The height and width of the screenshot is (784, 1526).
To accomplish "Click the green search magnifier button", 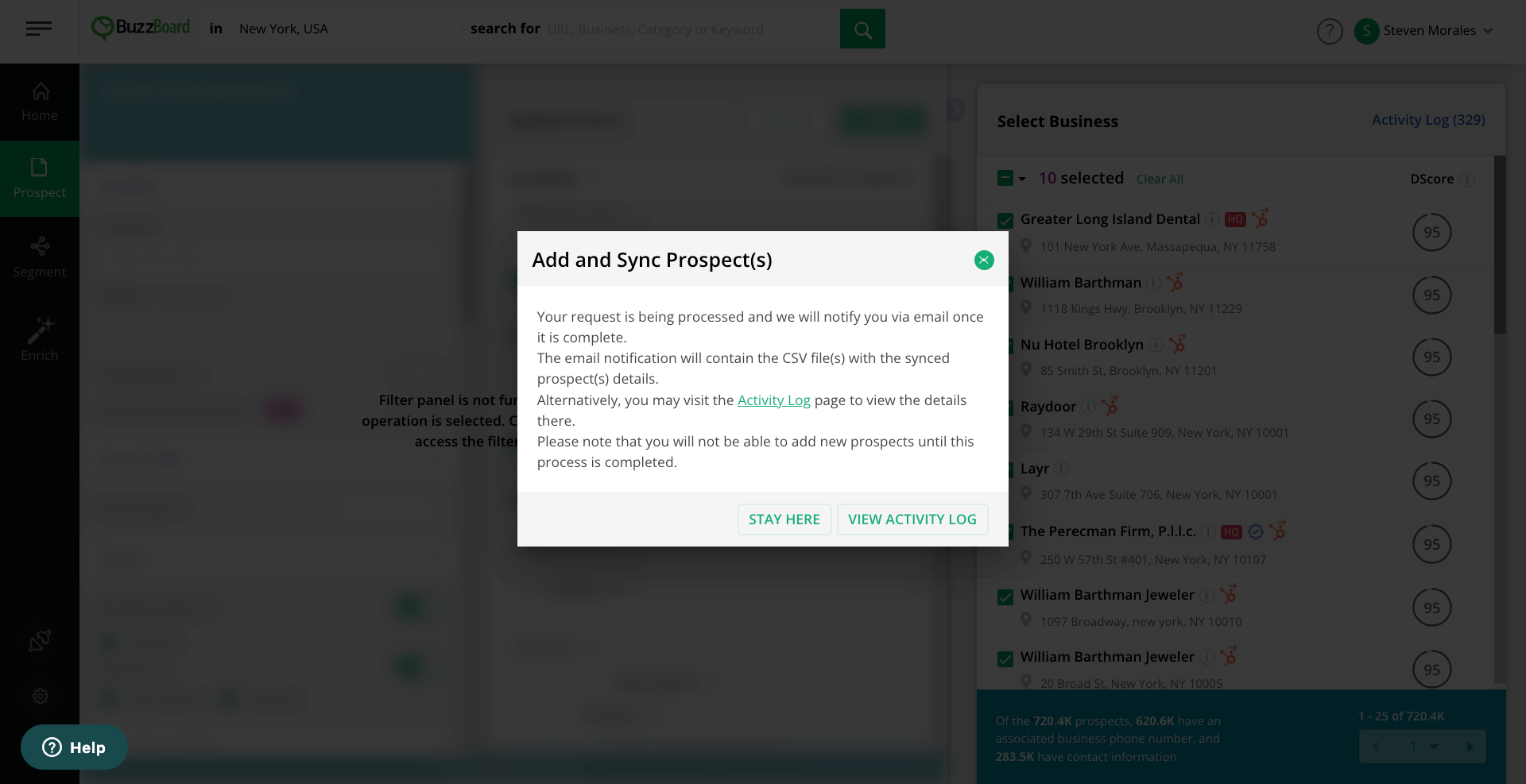I will coord(862,29).
